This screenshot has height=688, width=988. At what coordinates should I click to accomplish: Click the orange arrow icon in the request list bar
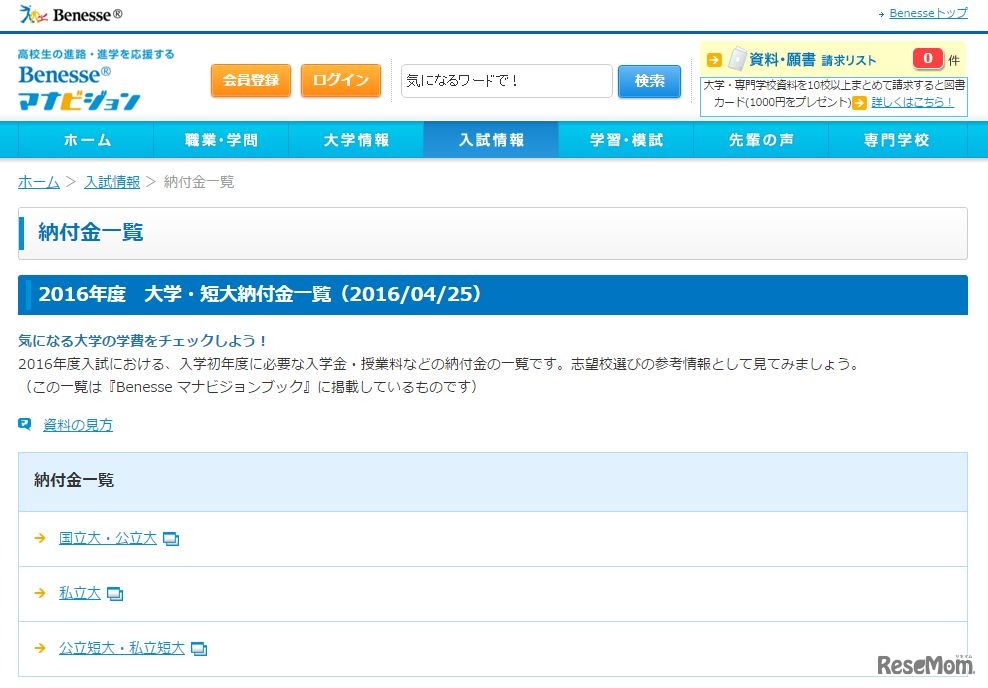[x=713, y=58]
